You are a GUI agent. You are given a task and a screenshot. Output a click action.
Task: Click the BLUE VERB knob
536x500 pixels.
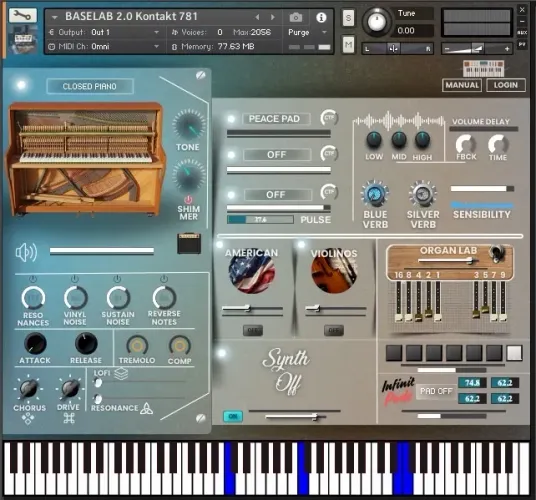click(375, 193)
